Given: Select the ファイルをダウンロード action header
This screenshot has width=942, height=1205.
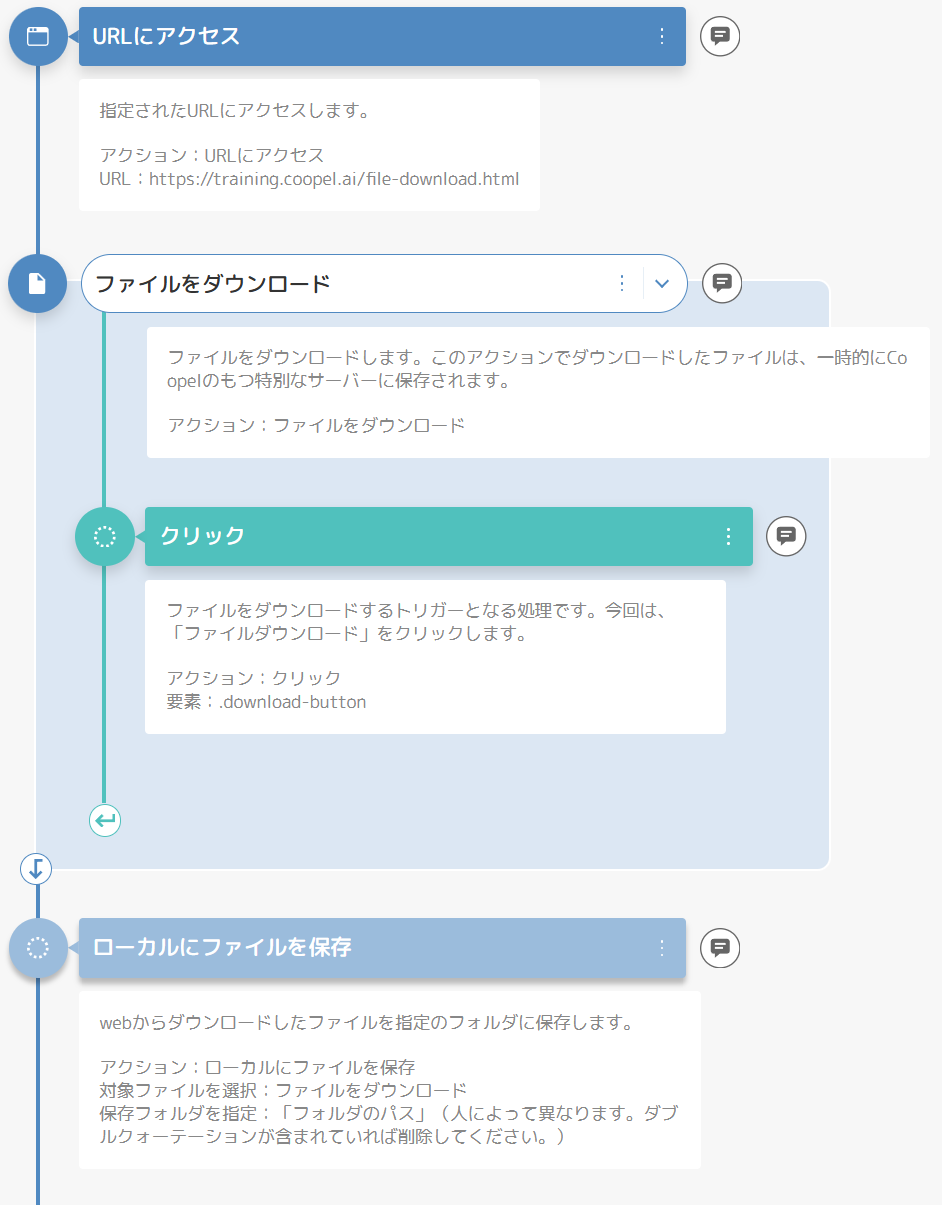Looking at the screenshot, I should (384, 283).
